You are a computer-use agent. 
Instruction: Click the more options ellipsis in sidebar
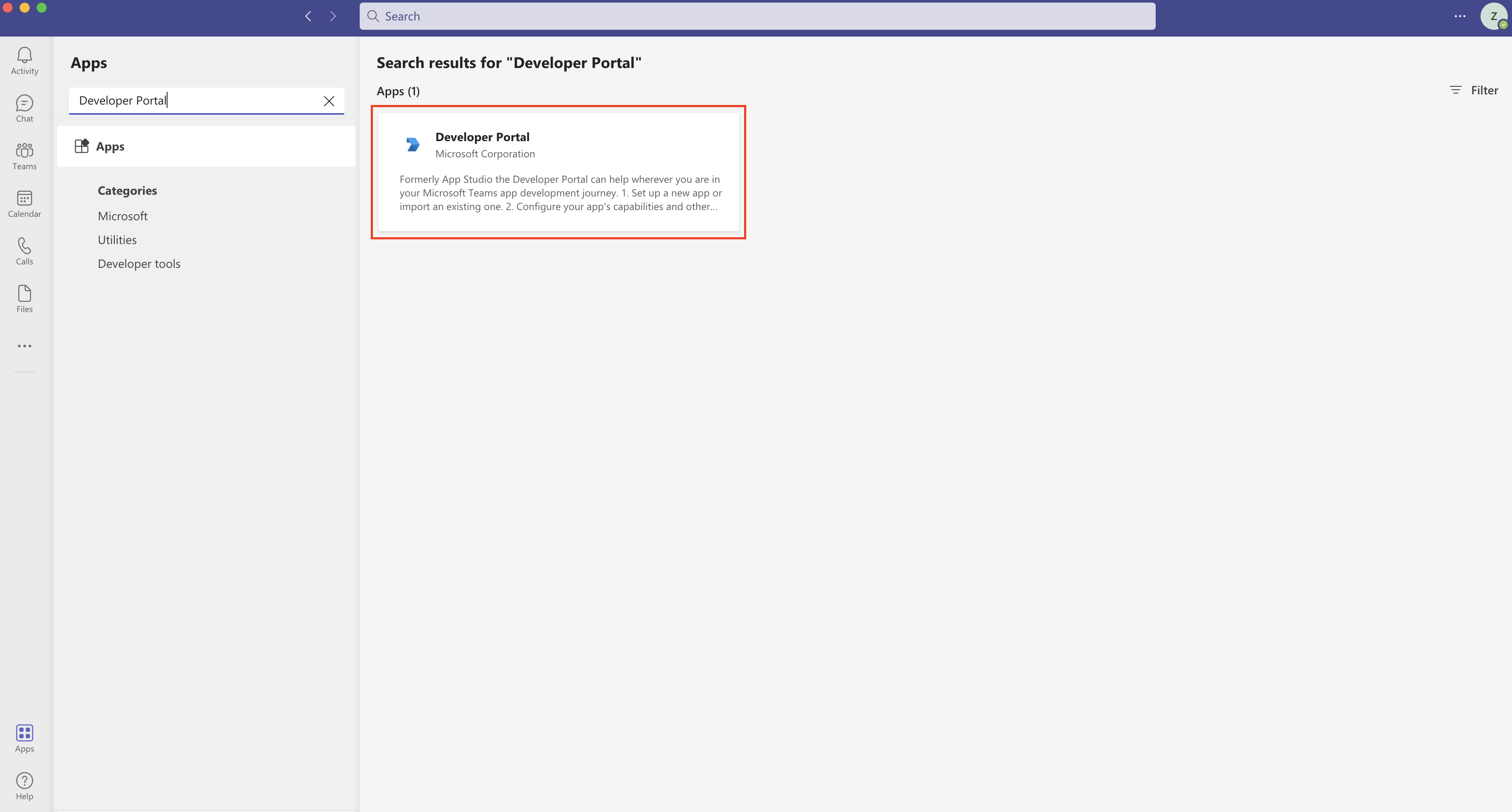pos(24,346)
